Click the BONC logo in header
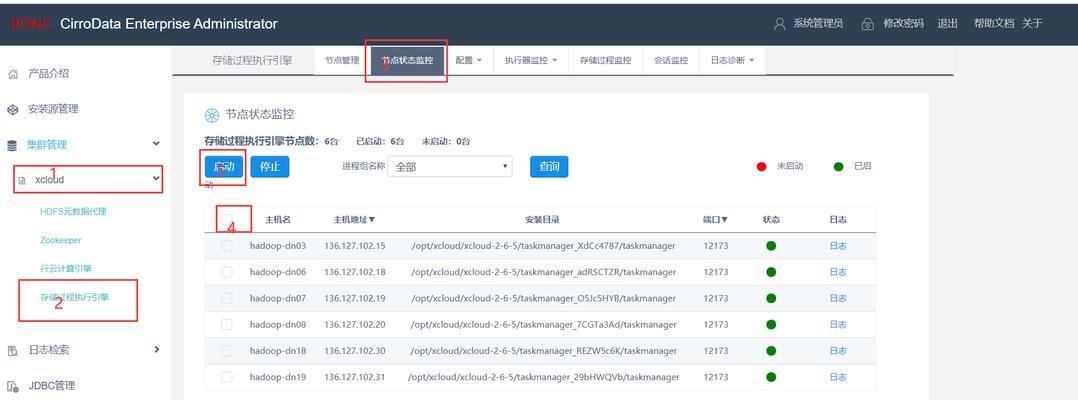1078x400 pixels. click(x=30, y=24)
